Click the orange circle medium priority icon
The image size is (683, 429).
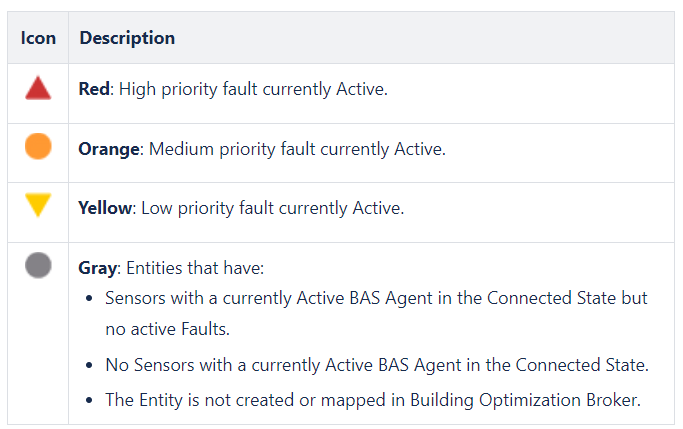coord(38,148)
